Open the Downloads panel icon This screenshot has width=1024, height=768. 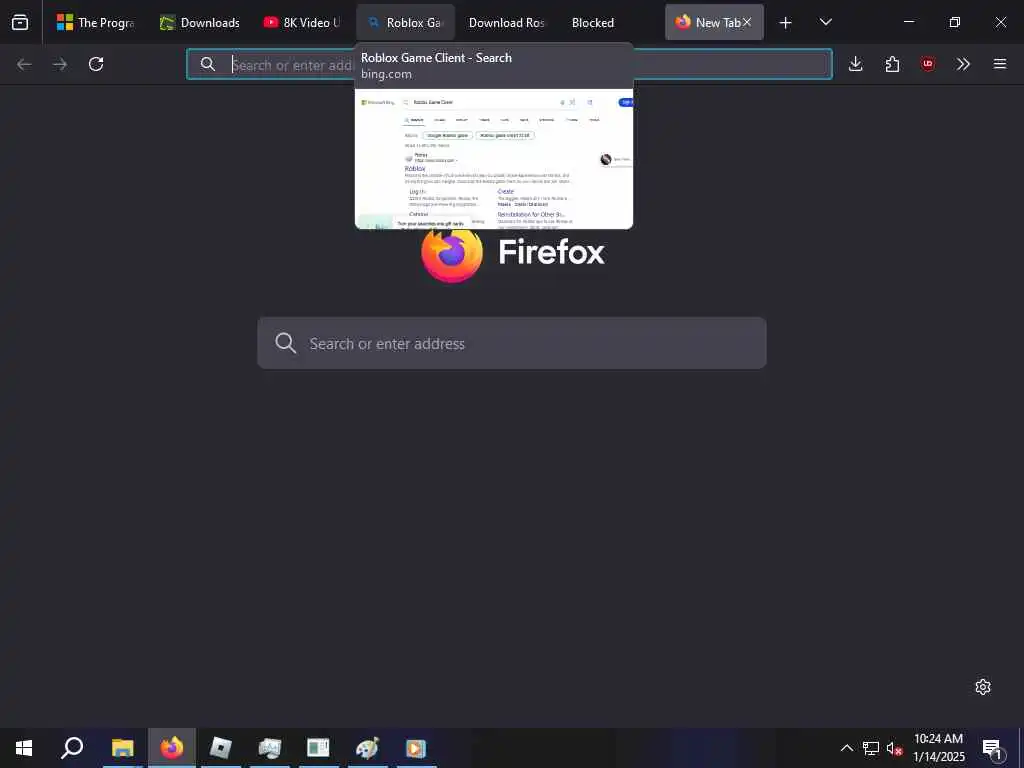pos(856,64)
